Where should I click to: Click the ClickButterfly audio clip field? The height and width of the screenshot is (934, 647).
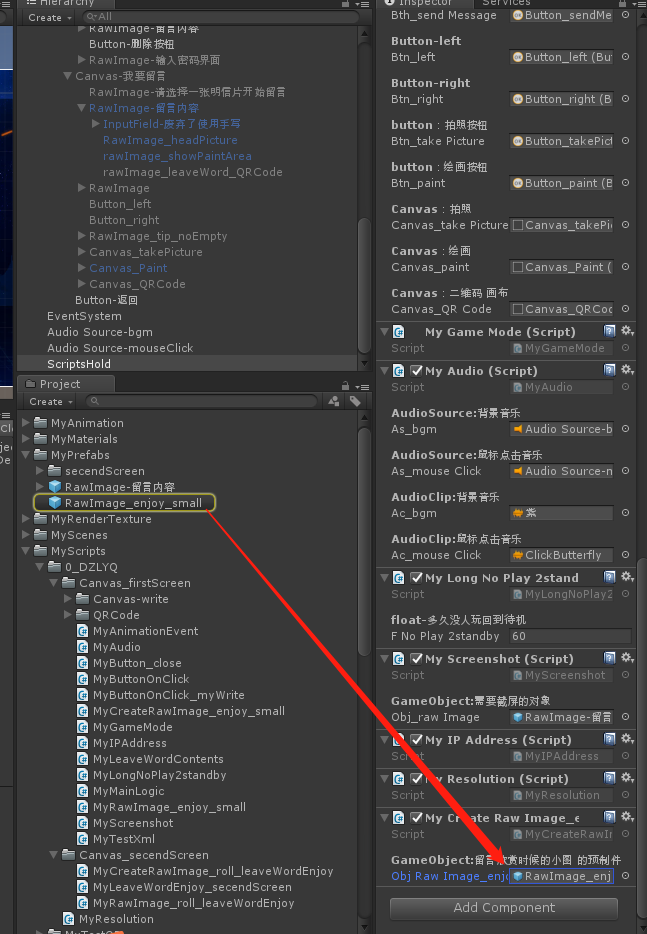[562, 555]
